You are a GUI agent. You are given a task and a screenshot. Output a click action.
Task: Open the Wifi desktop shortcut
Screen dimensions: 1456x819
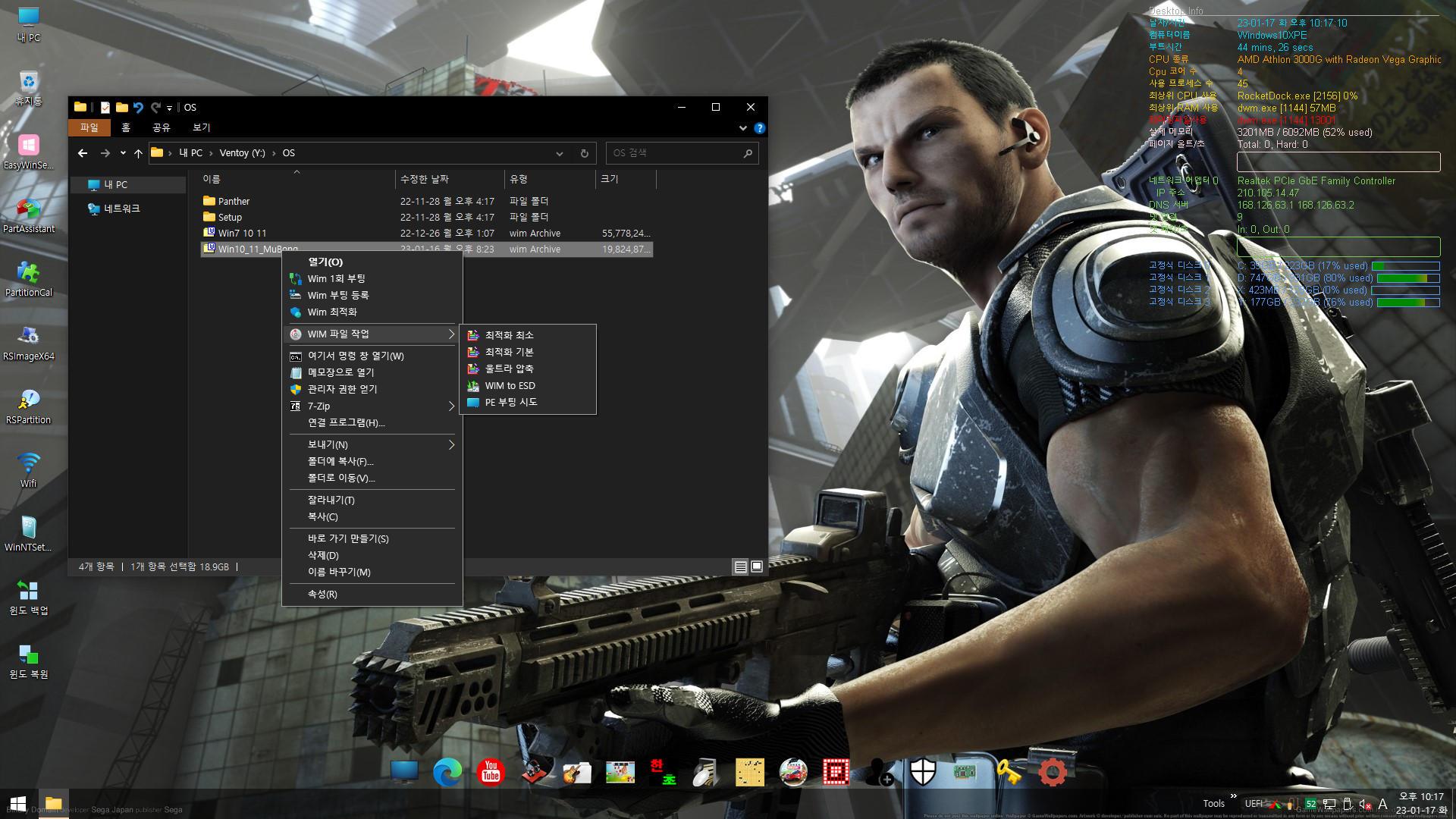[x=29, y=469]
